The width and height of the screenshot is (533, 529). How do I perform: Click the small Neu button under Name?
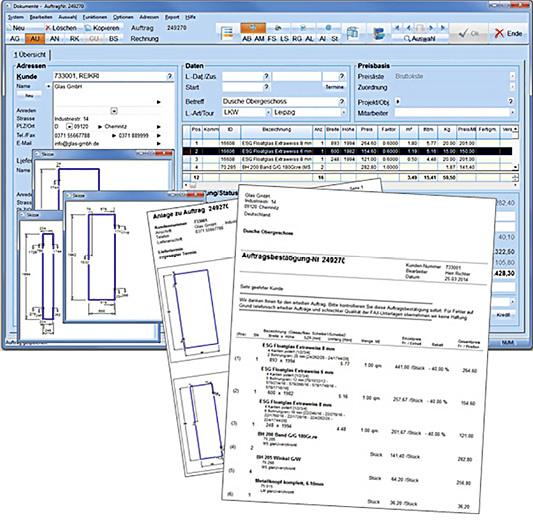29,96
